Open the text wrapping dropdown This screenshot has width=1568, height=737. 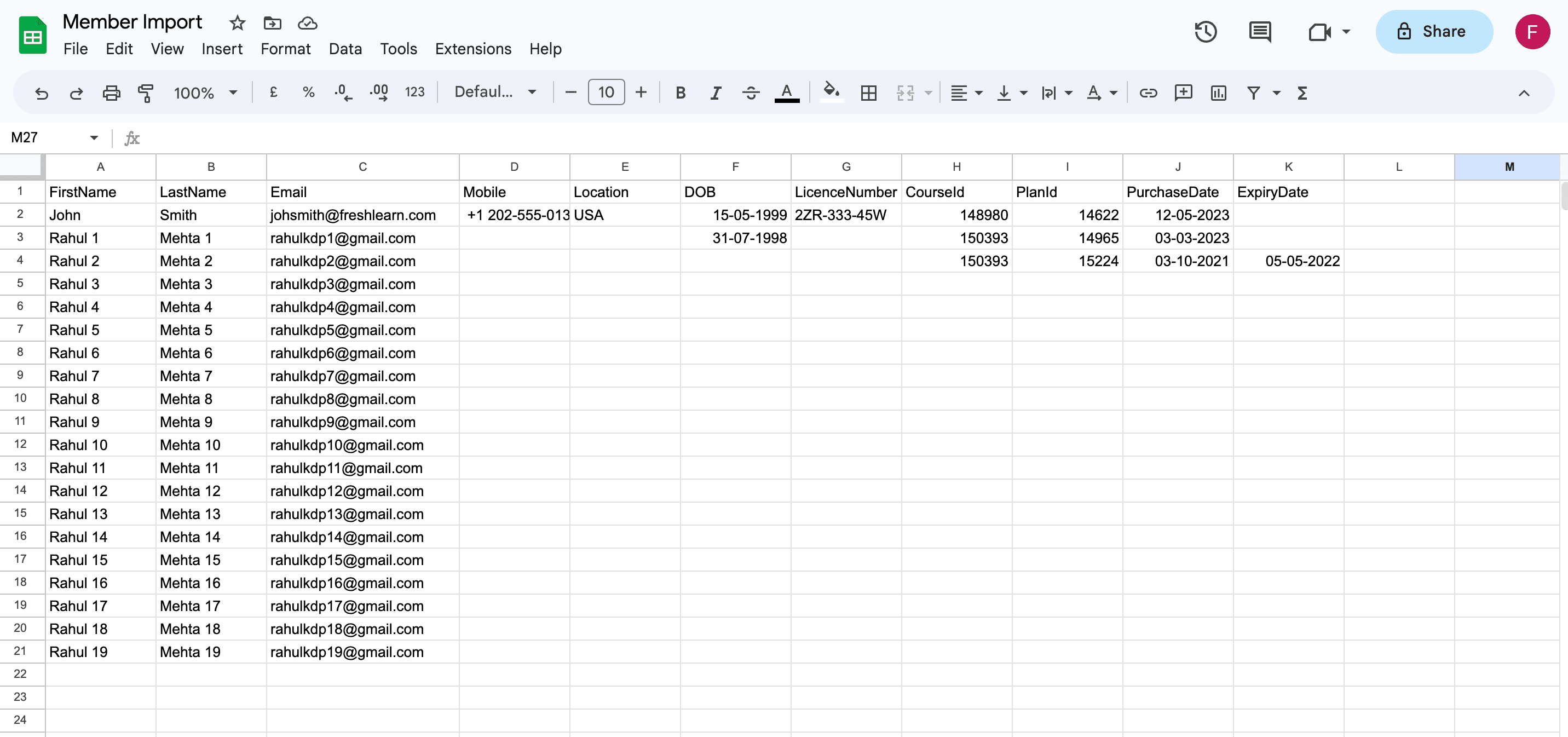[1056, 93]
